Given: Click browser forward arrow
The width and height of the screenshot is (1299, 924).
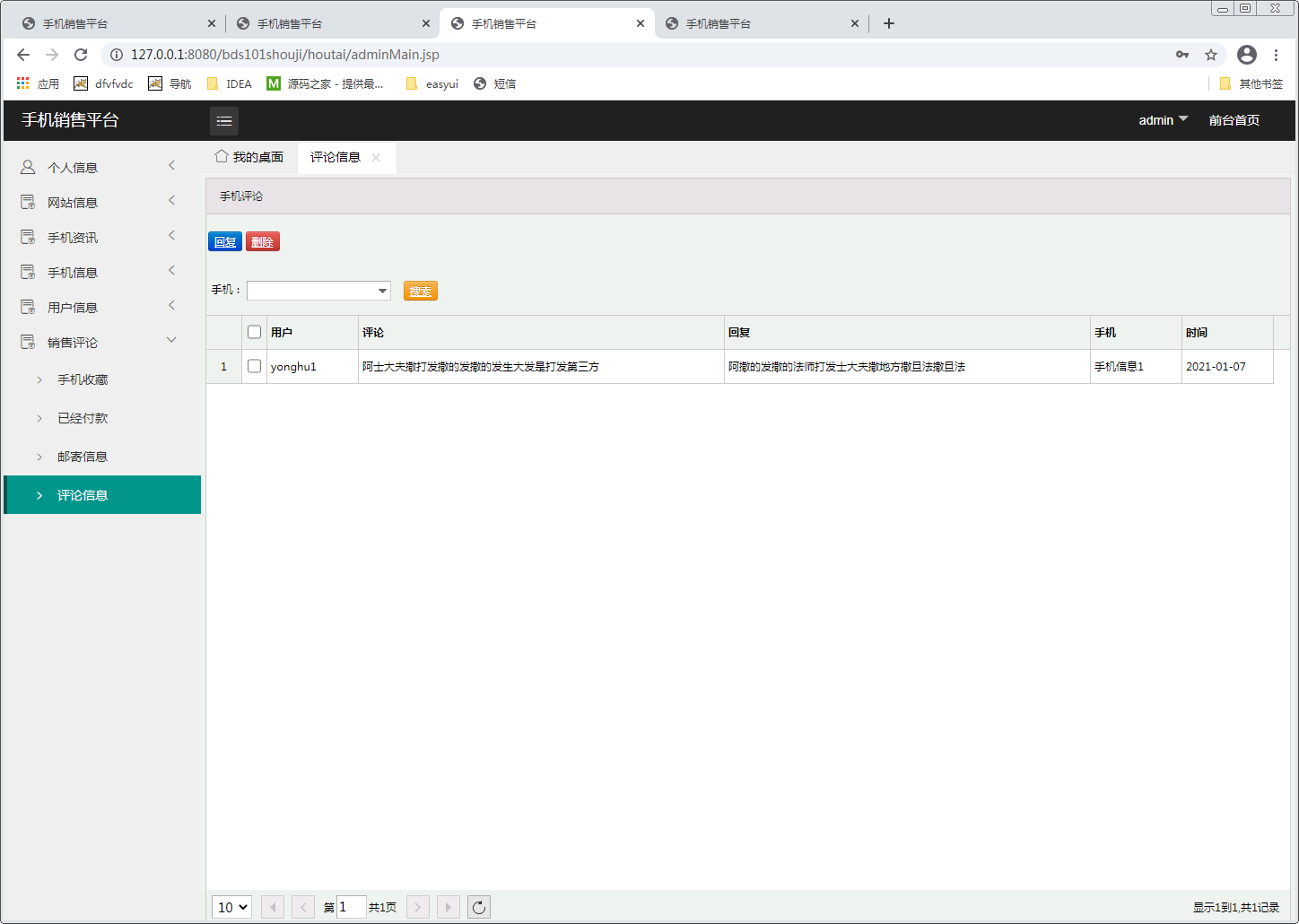Looking at the screenshot, I should (x=52, y=55).
